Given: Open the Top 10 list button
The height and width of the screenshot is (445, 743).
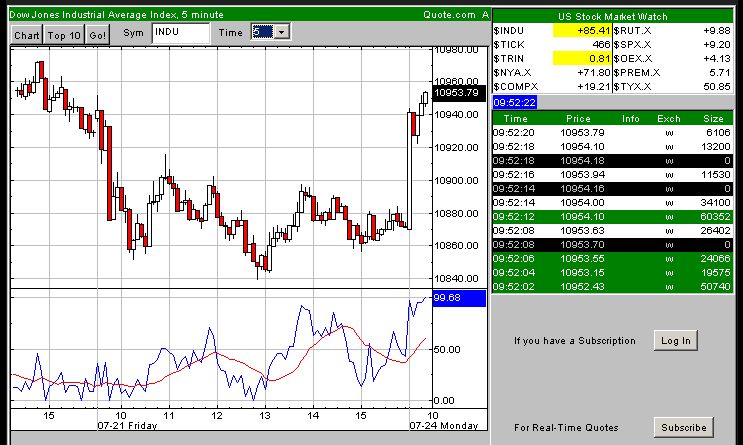Looking at the screenshot, I should pyautogui.click(x=64, y=35).
